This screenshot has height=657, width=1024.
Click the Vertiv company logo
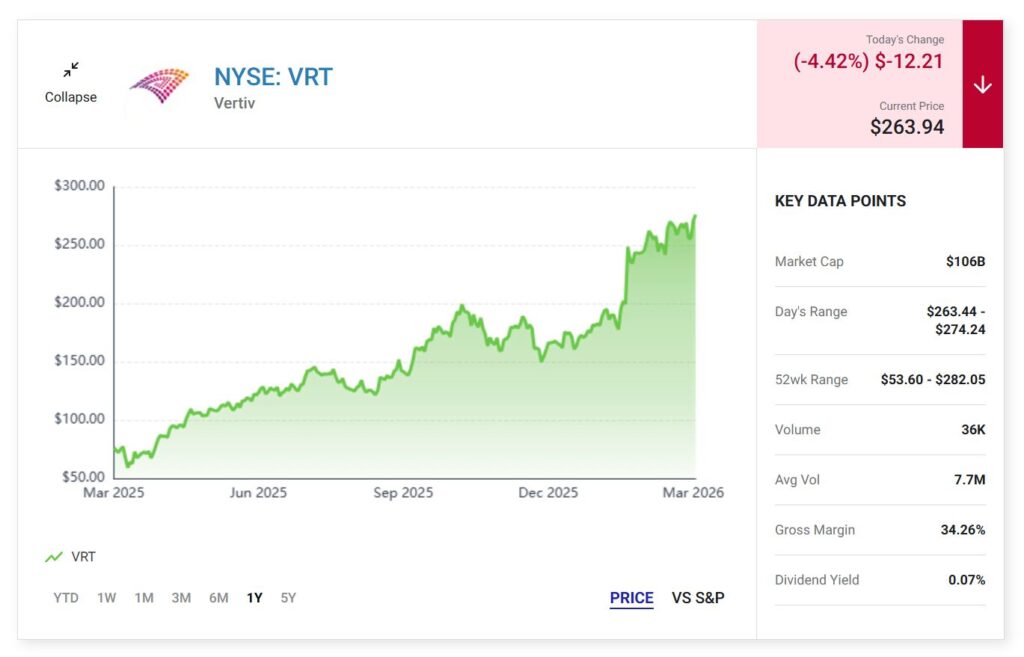tap(159, 85)
